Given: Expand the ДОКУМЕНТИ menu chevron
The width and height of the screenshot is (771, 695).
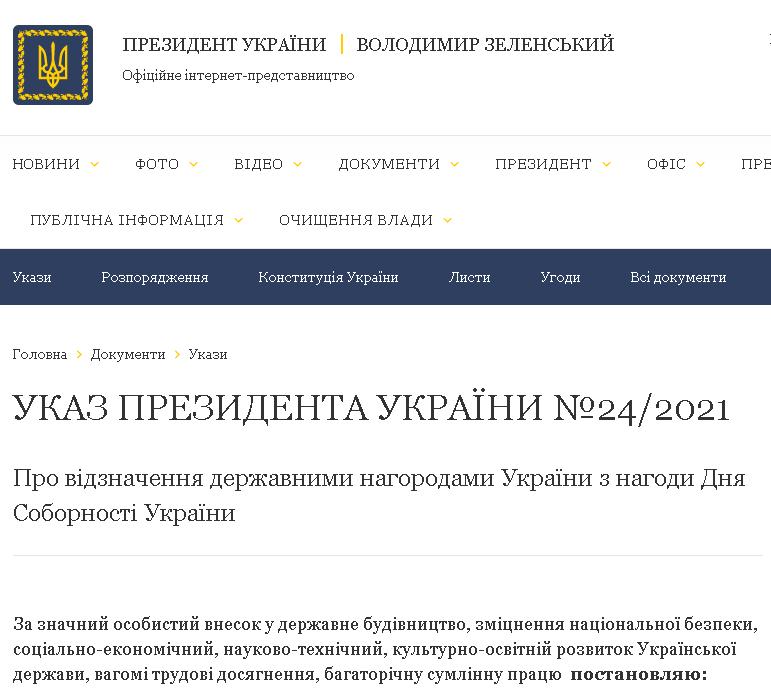Looking at the screenshot, I should pos(455,165).
